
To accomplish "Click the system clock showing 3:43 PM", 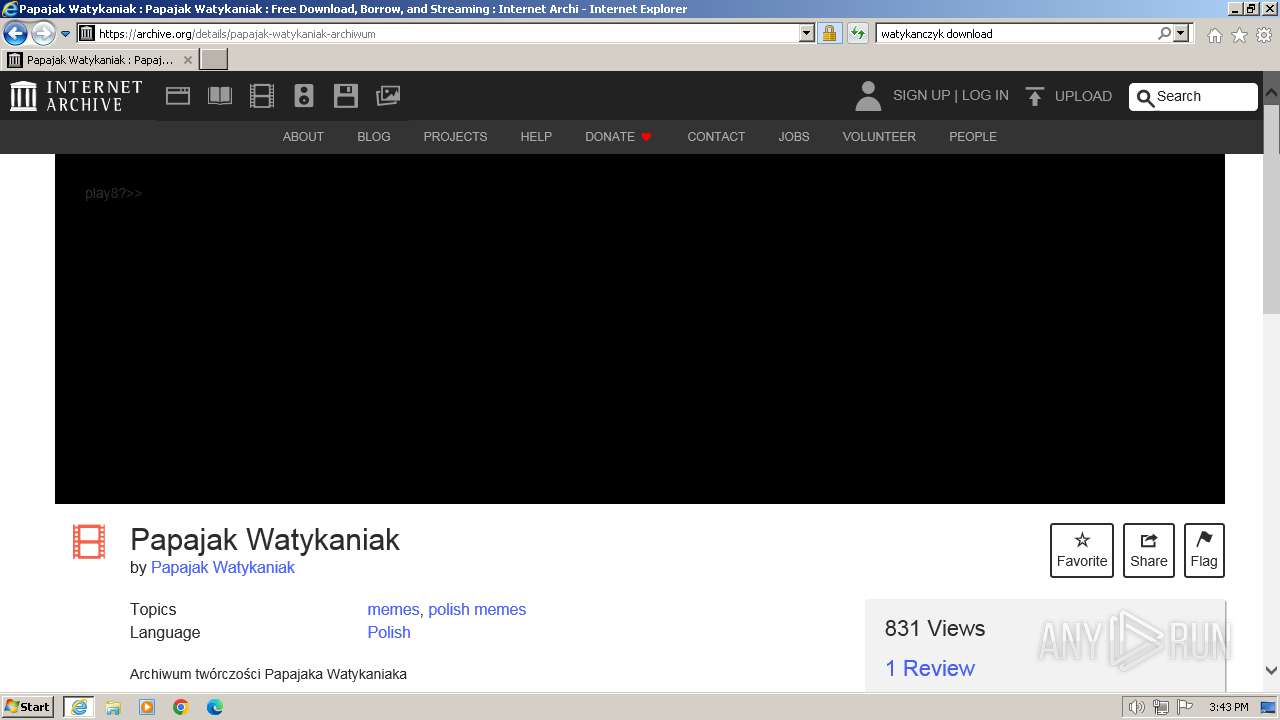I will (x=1228, y=707).
